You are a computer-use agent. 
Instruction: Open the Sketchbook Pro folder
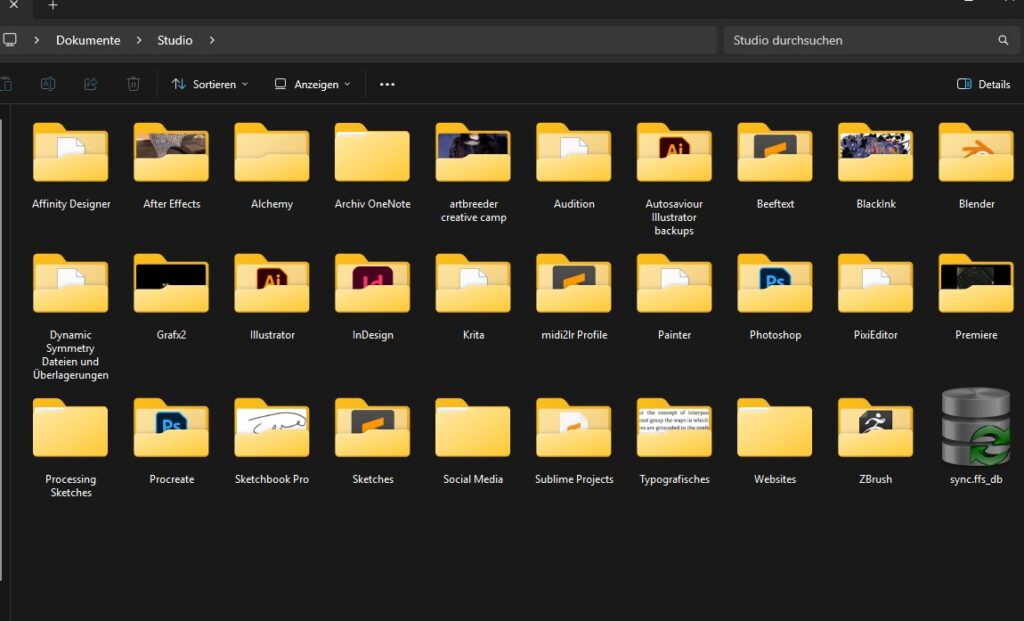pyautogui.click(x=272, y=428)
